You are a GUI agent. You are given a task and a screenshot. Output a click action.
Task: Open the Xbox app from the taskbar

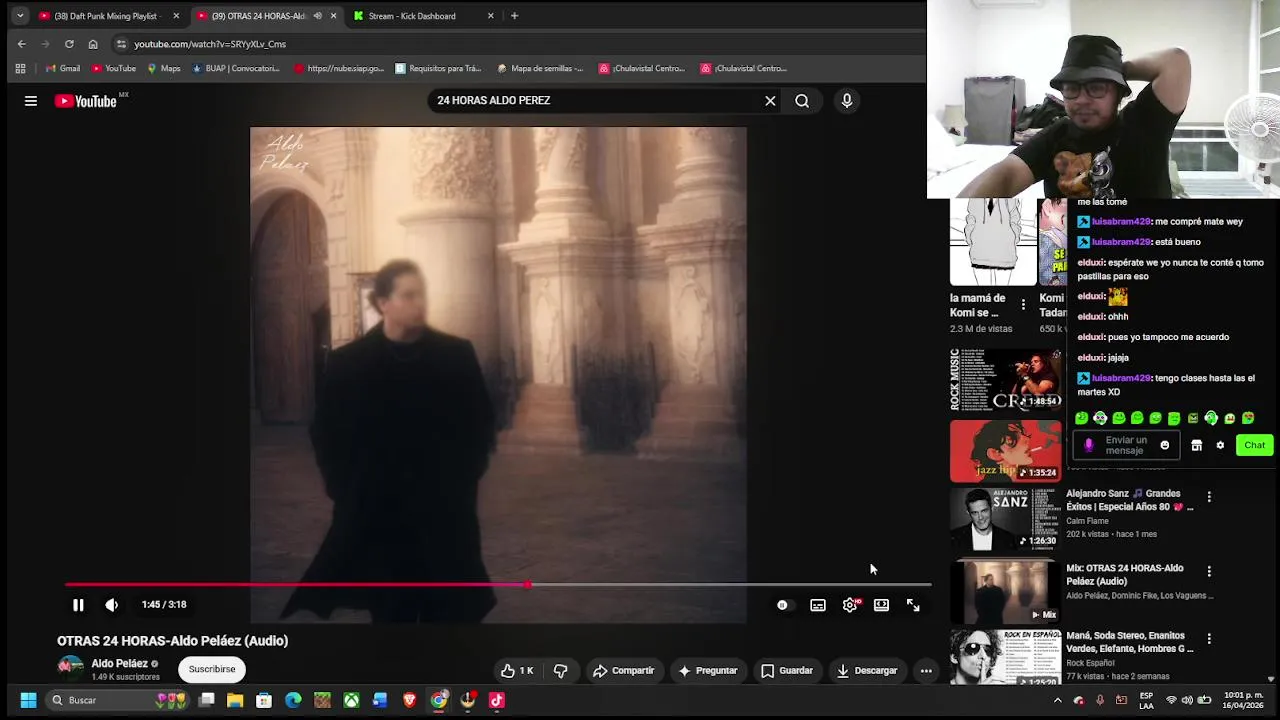351,700
